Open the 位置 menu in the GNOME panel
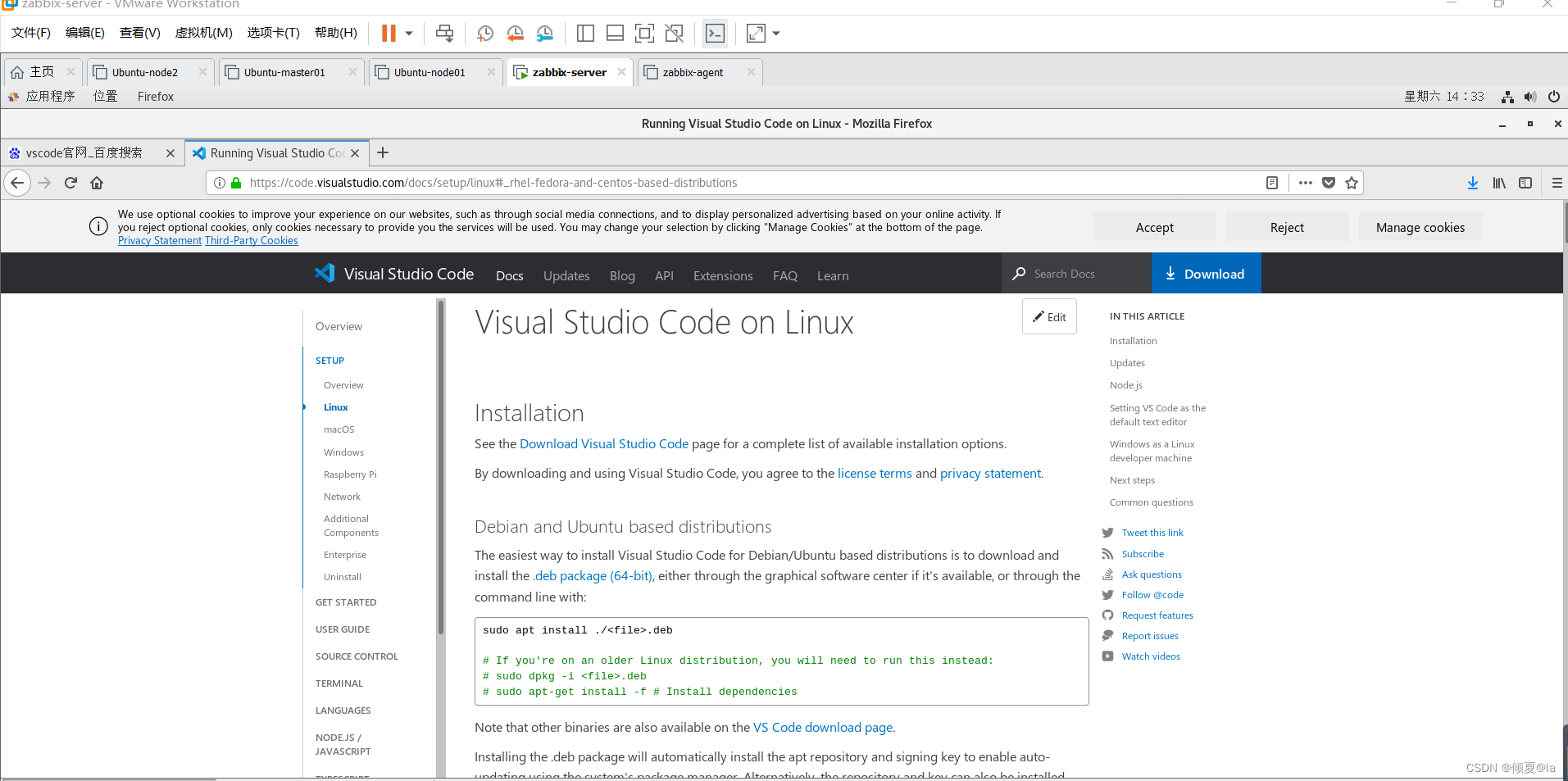 (105, 96)
